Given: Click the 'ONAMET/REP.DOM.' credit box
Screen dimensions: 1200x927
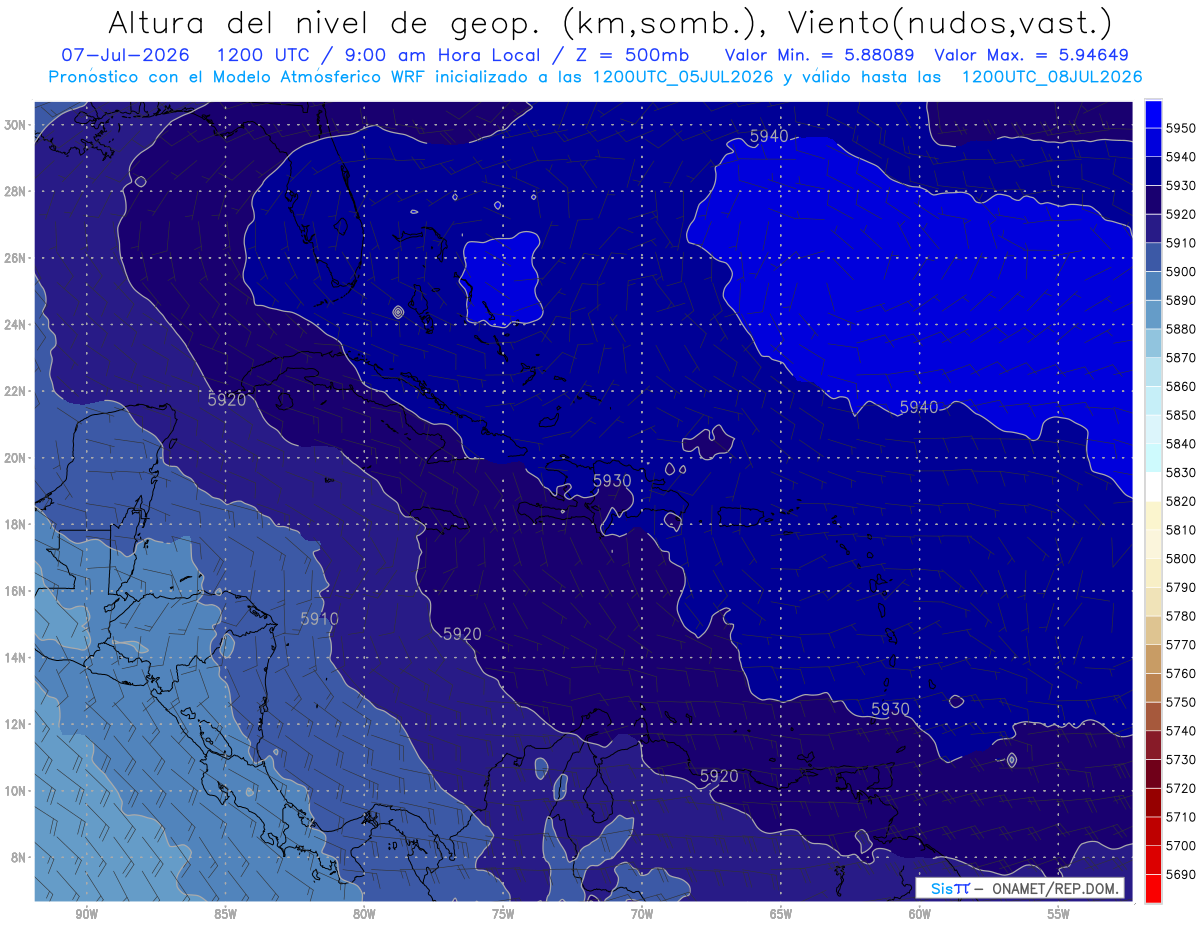Looking at the screenshot, I should click(1019, 888).
